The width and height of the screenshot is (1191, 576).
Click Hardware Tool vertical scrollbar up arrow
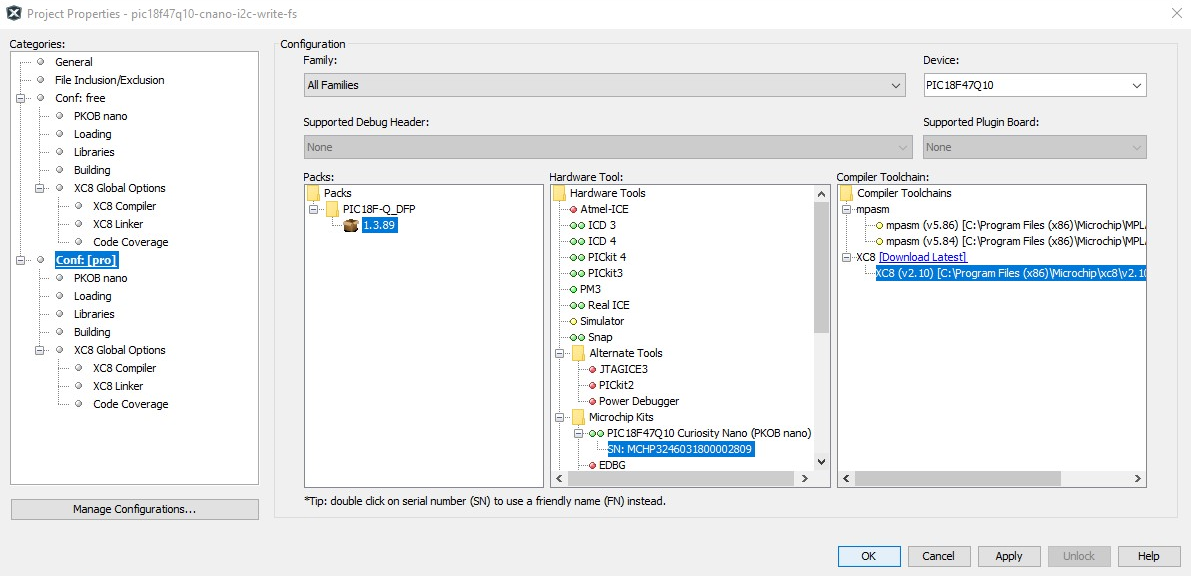(821, 195)
